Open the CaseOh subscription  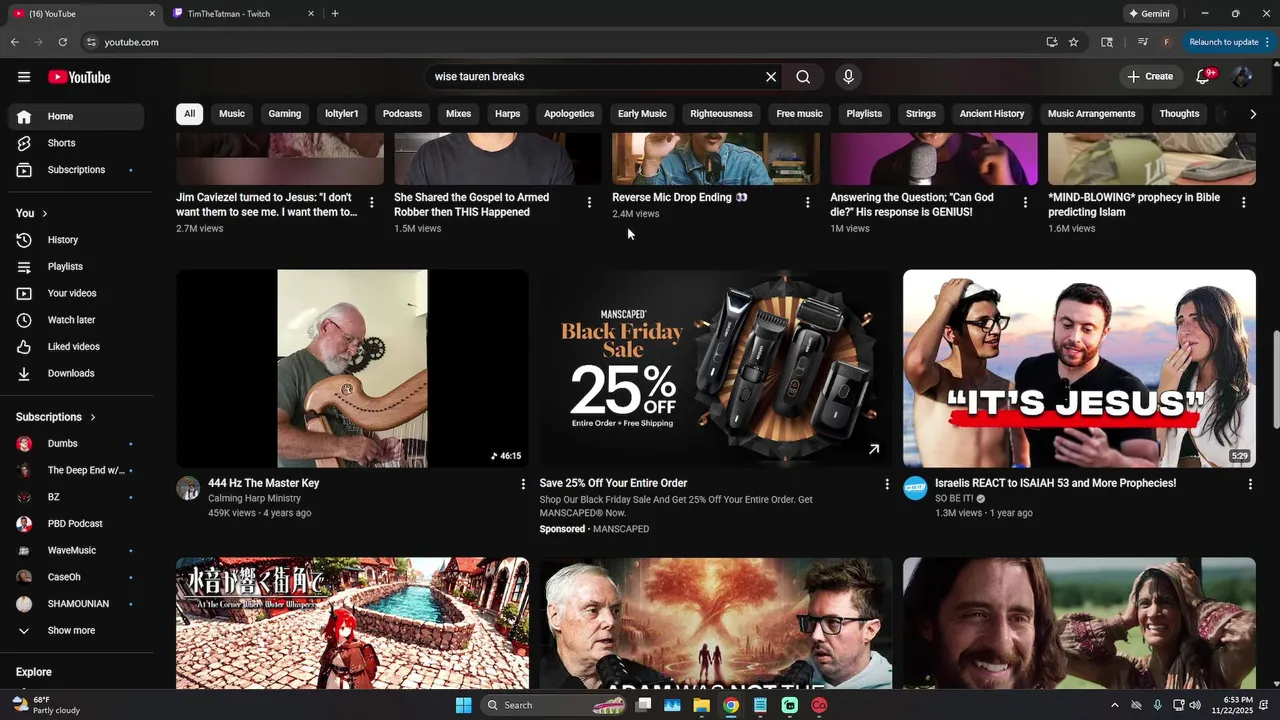coord(76,577)
